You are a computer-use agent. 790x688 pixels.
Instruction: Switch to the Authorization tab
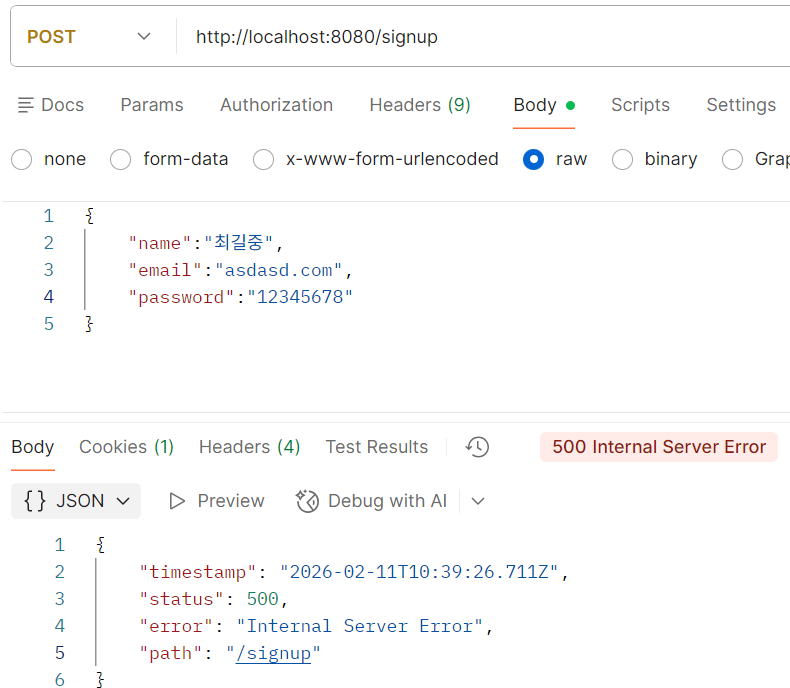point(276,105)
